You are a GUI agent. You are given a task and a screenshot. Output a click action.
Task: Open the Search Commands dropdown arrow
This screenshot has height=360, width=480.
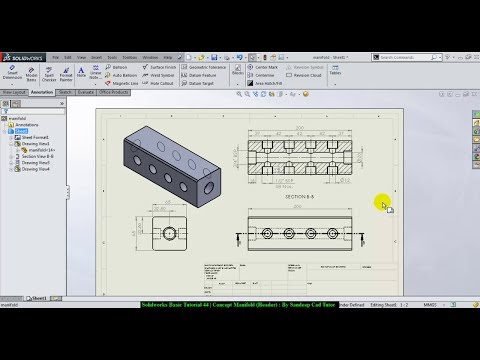pyautogui.click(x=440, y=58)
